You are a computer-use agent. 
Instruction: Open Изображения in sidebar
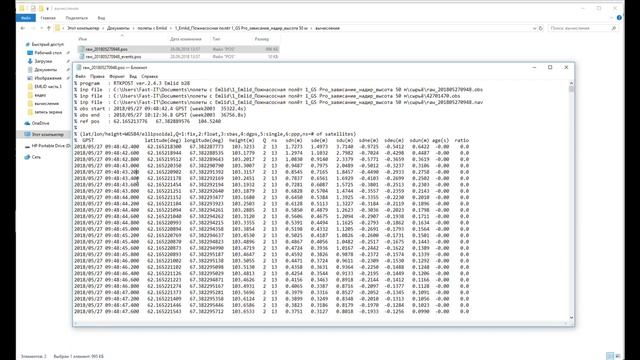point(44,78)
